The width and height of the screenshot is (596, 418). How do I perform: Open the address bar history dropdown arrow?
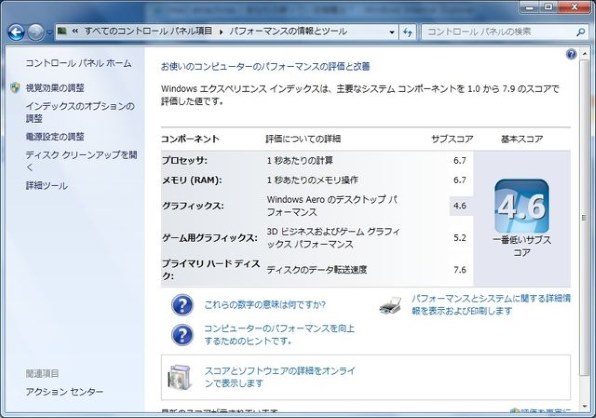[x=392, y=32]
